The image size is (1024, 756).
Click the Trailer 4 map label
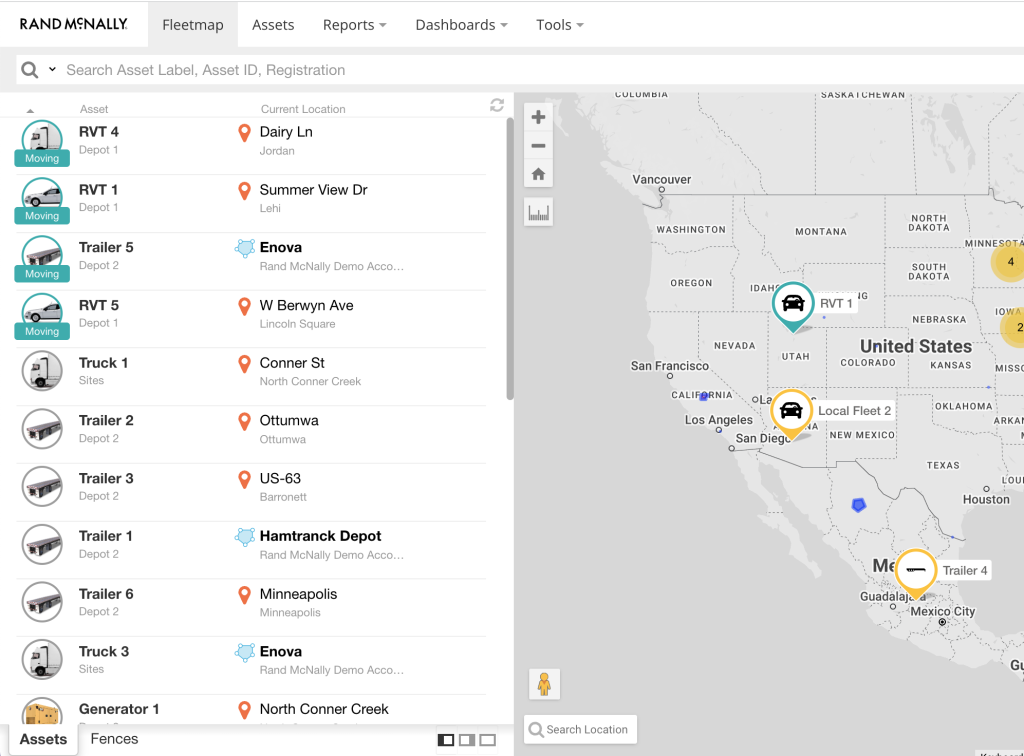pyautogui.click(x=965, y=571)
